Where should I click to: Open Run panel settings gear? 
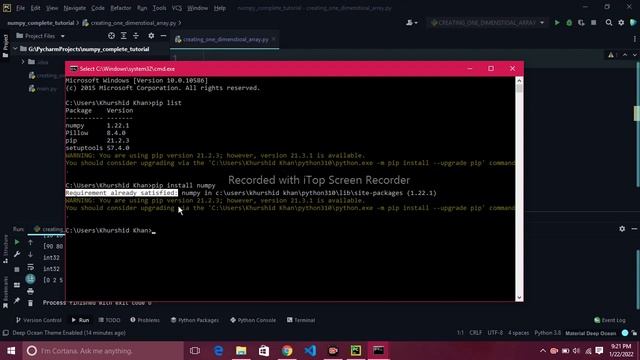[x=622, y=229]
